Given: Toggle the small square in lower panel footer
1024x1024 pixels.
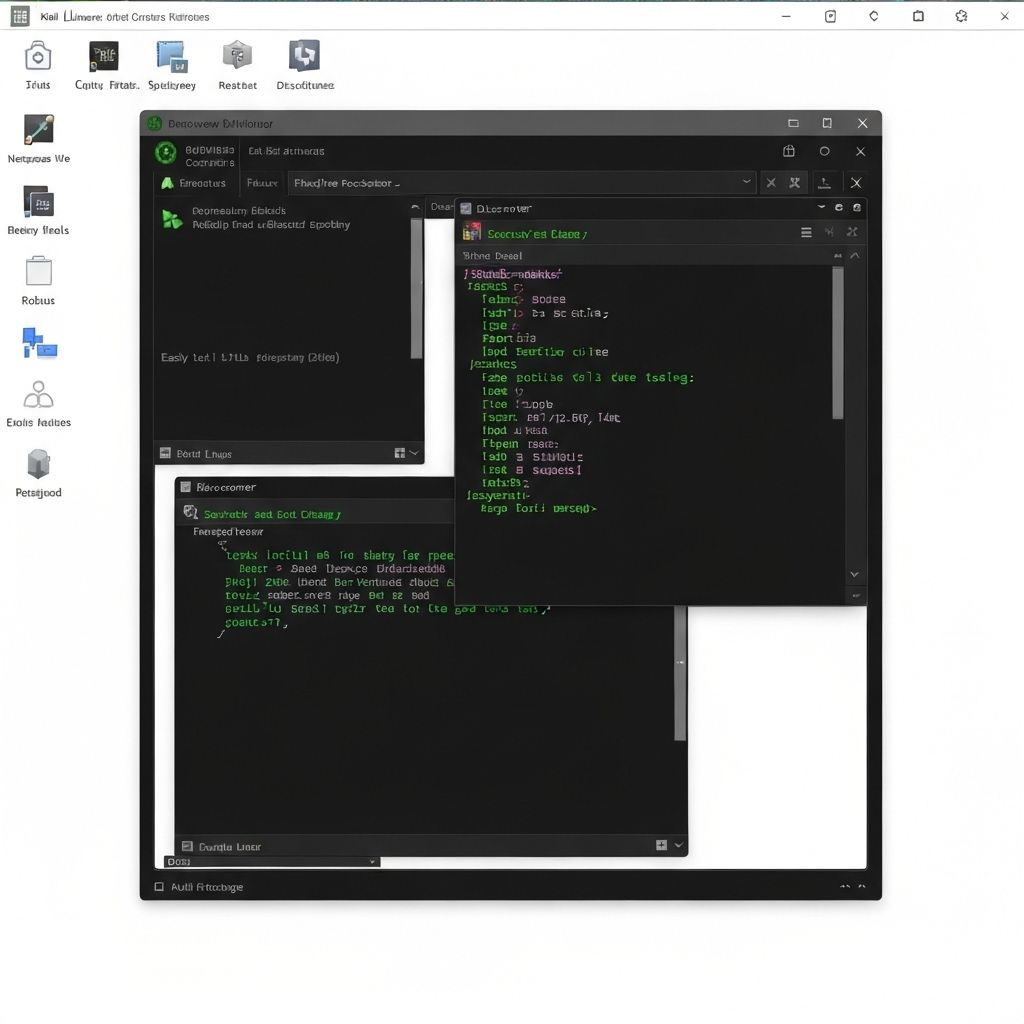Looking at the screenshot, I should click(x=187, y=846).
